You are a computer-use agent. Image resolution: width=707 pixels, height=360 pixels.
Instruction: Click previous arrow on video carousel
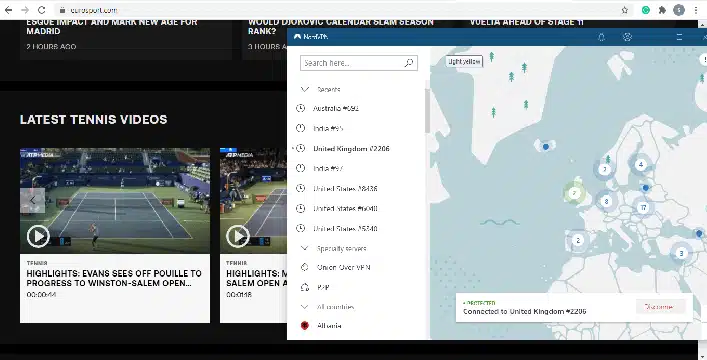coord(32,200)
